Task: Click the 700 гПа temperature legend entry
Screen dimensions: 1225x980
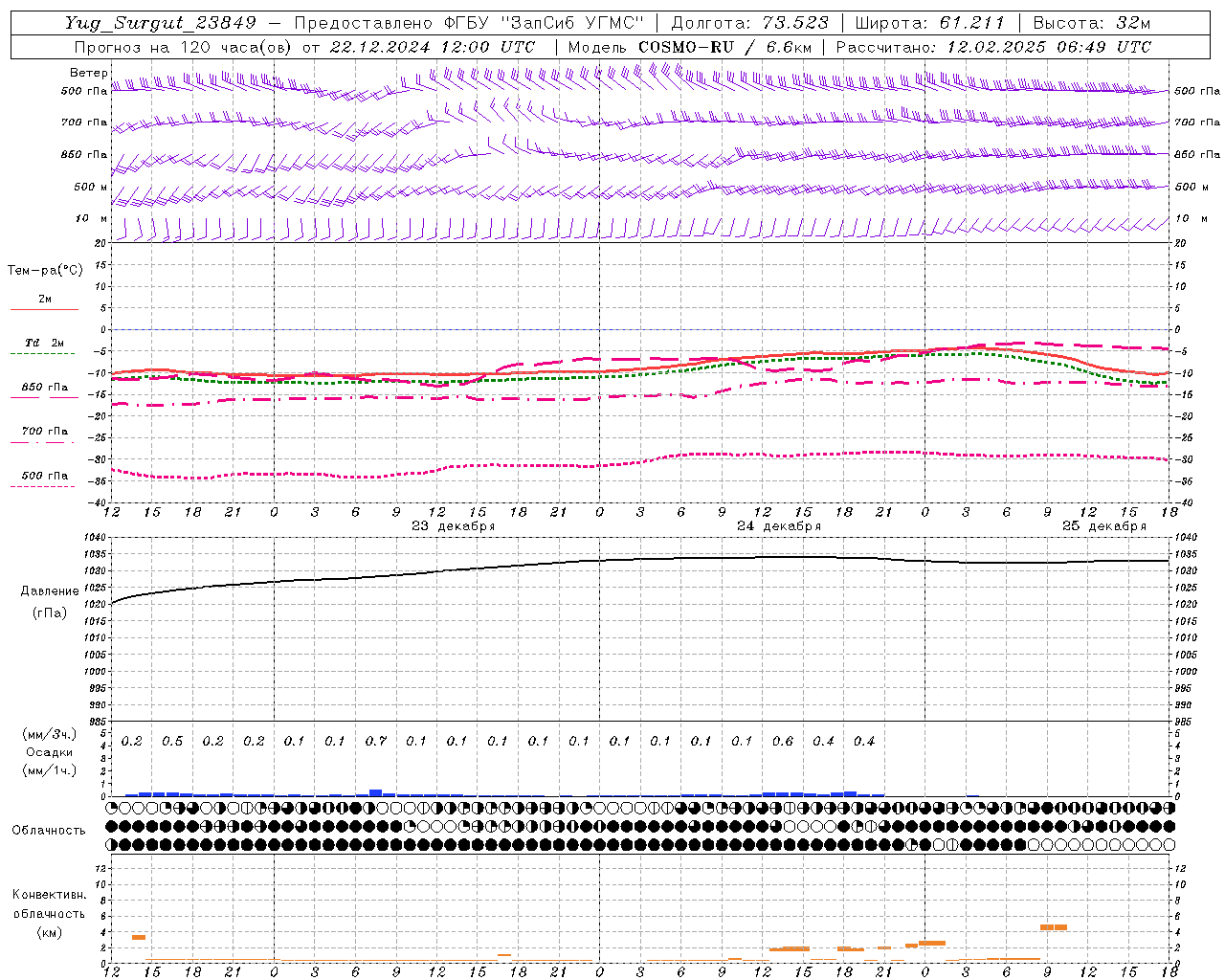Action: pyautogui.click(x=45, y=432)
